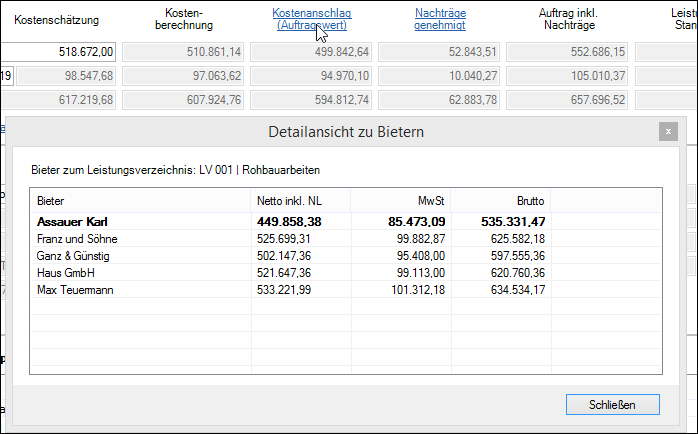Sort by the Bieter column header
Image resolution: width=698 pixels, height=434 pixels.
point(140,201)
